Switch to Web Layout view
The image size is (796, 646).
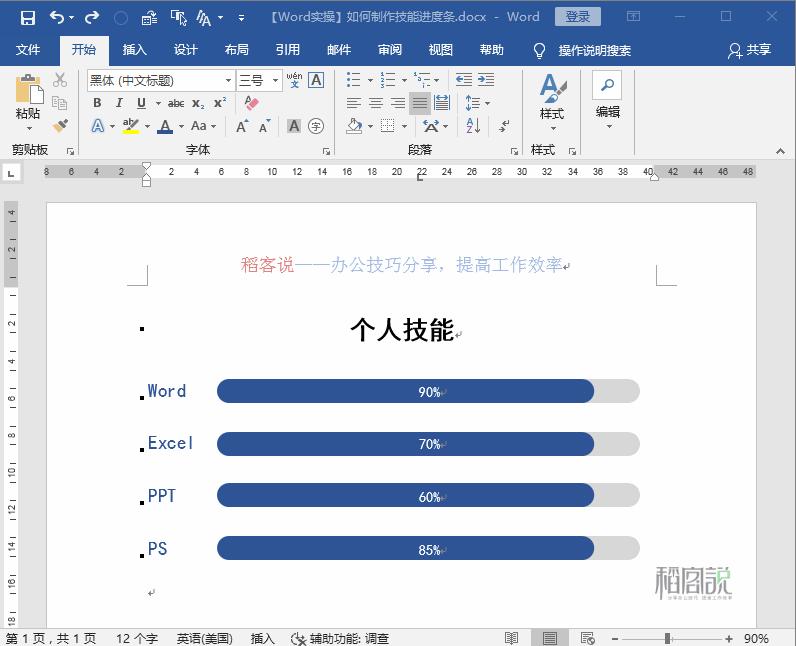[x=587, y=638]
